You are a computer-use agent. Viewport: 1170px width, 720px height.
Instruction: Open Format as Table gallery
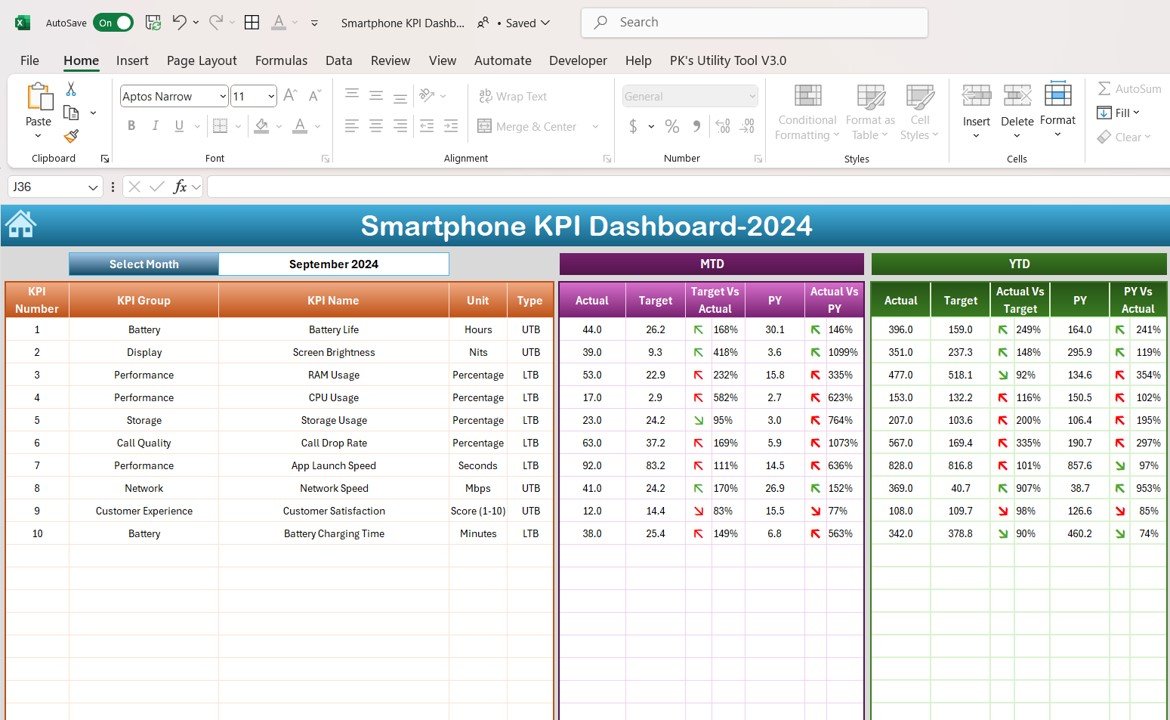click(870, 112)
